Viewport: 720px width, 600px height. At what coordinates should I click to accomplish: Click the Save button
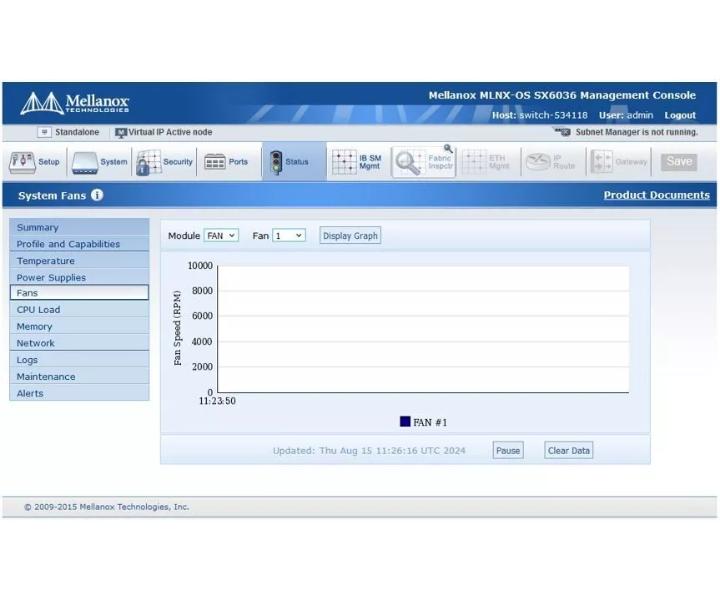pyautogui.click(x=679, y=162)
